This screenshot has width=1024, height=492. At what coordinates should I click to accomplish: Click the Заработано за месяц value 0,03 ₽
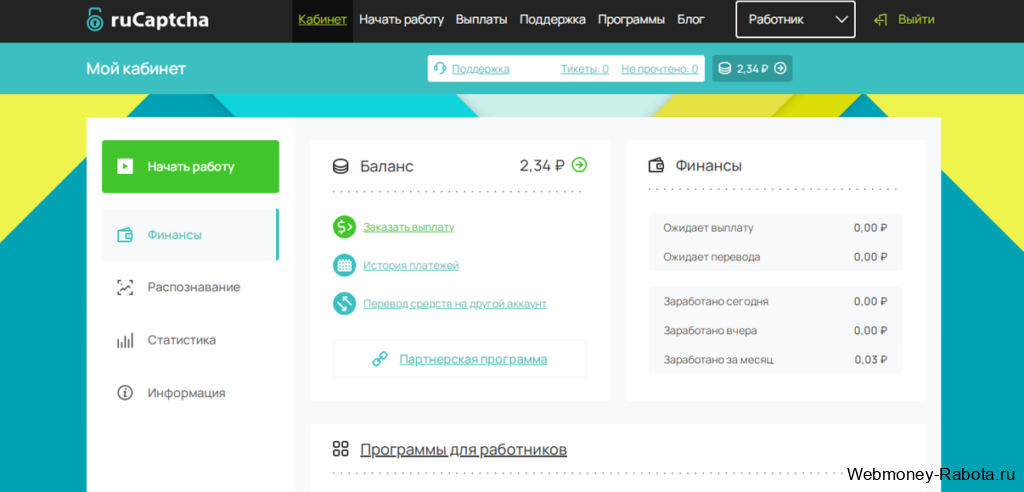(x=871, y=359)
